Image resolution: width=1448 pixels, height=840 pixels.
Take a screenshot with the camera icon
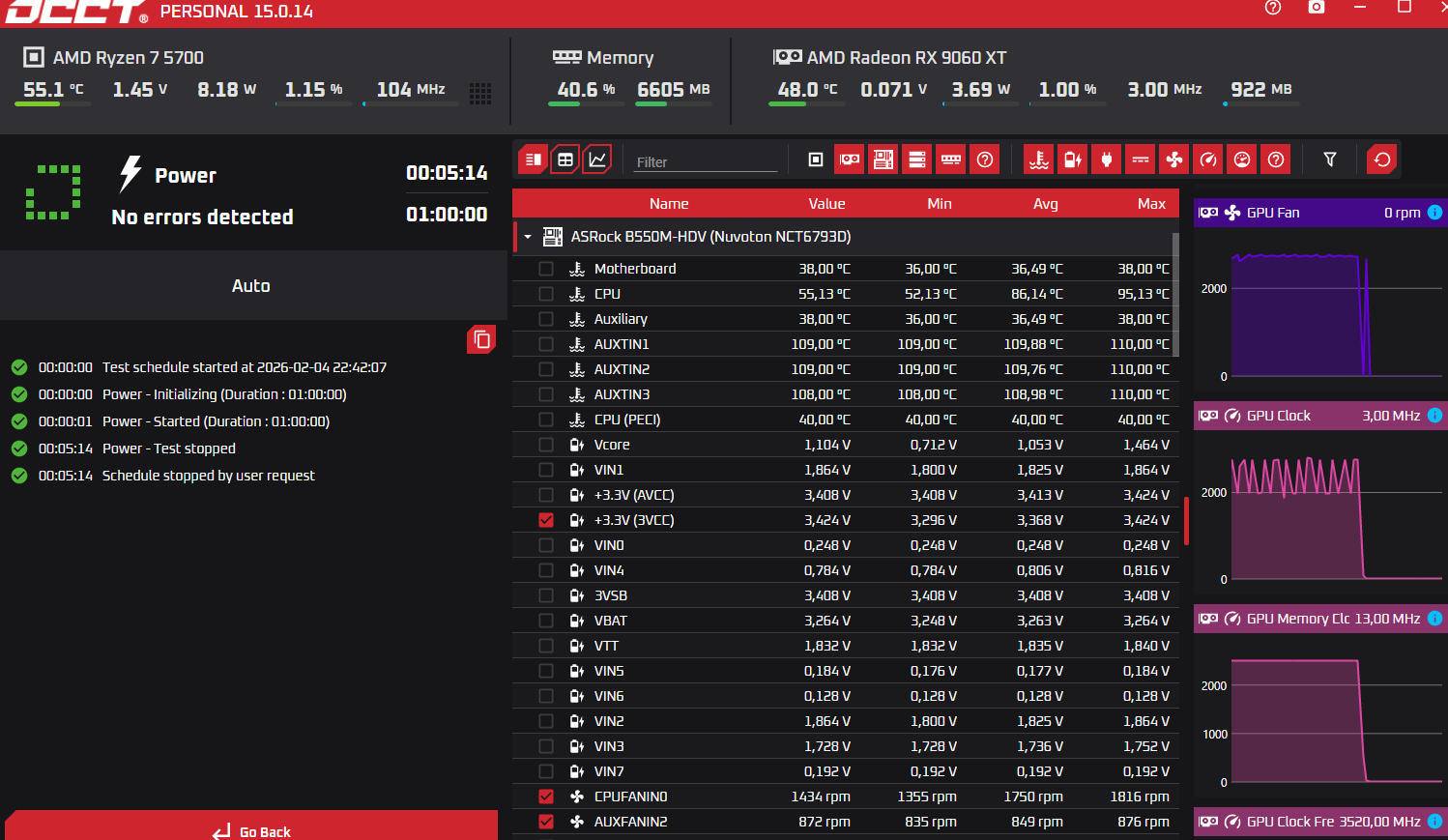(1317, 7)
